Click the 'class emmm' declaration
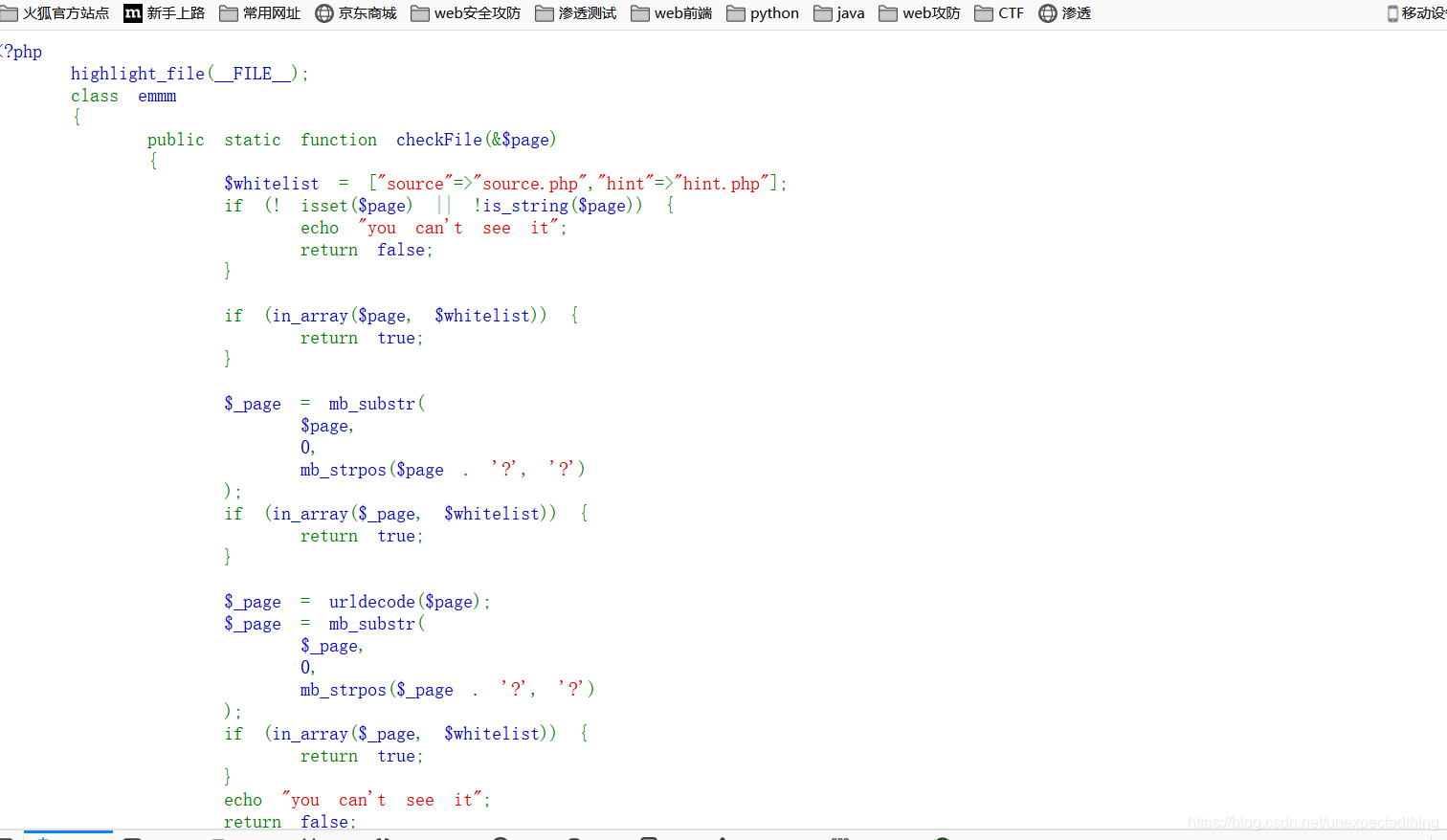The image size is (1447, 840). pos(123,96)
